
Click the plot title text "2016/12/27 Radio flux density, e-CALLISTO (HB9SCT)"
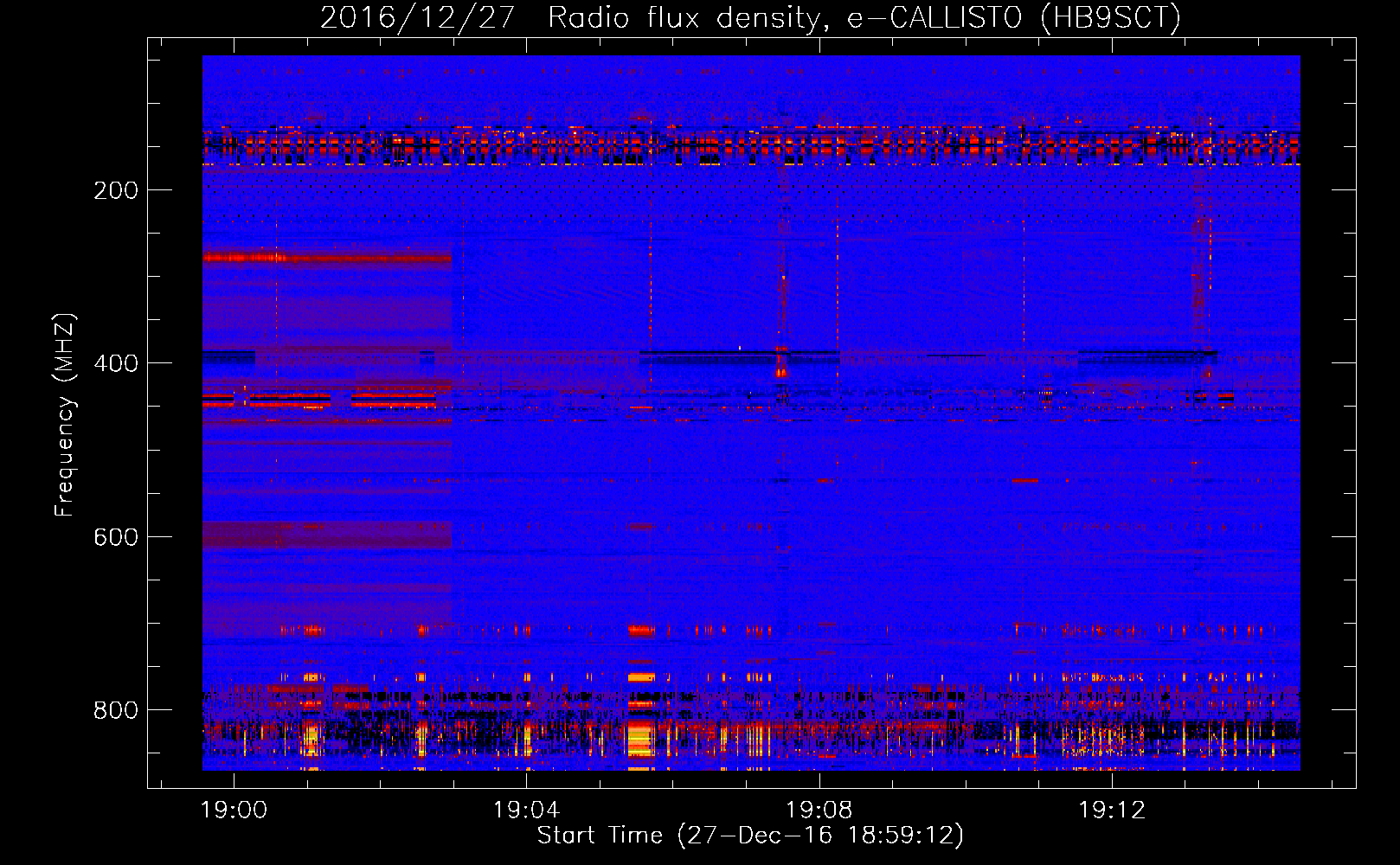coord(750,18)
